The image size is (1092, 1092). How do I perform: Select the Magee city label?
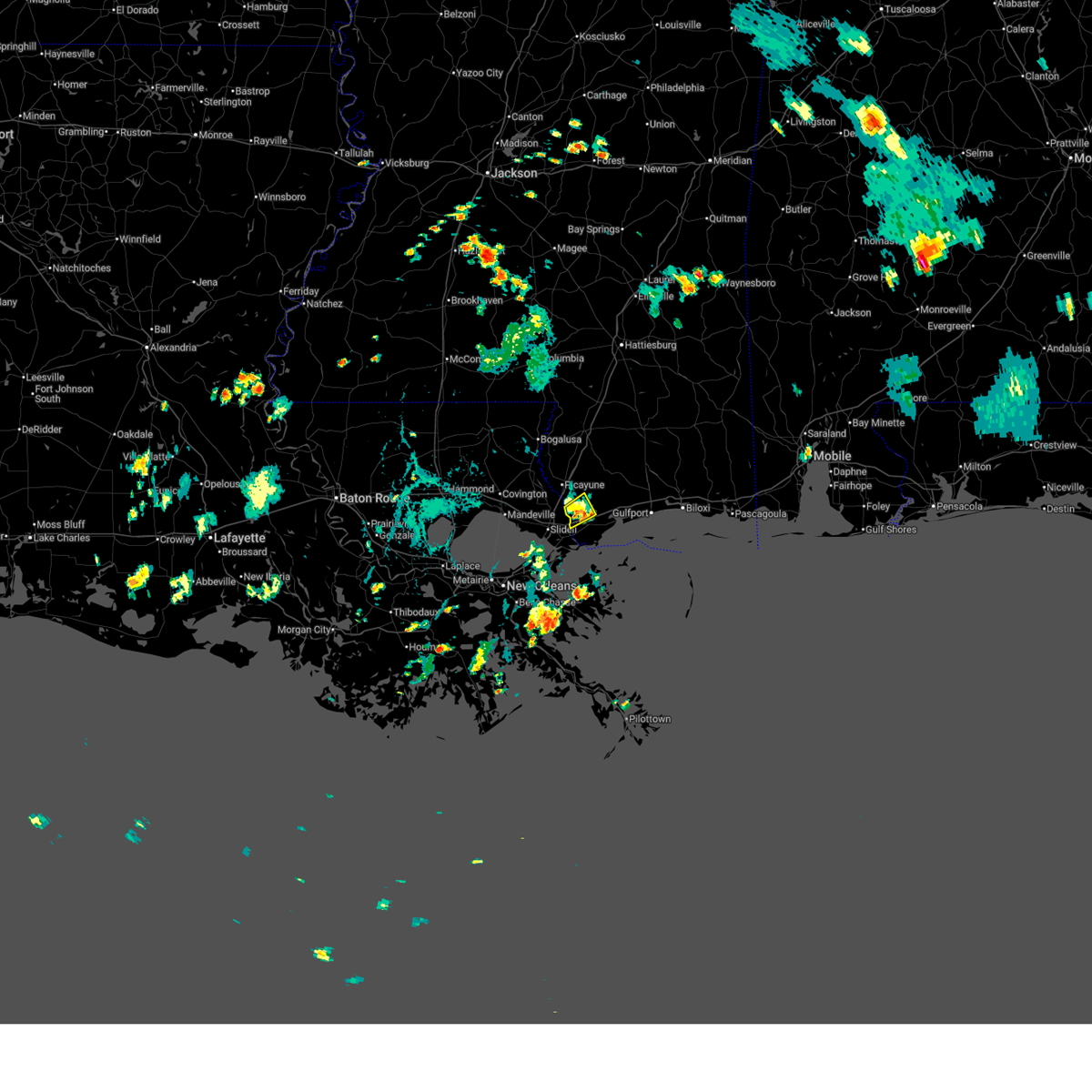pyautogui.click(x=572, y=248)
